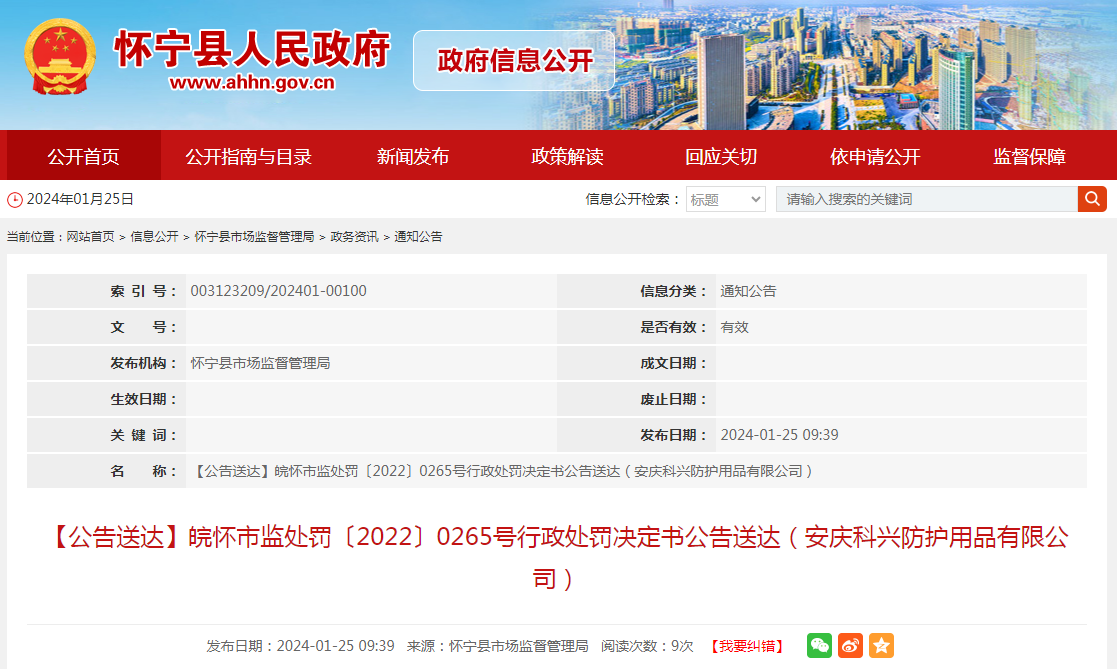The height and width of the screenshot is (669, 1117).
Task: Open the 标题 search type dropdown
Action: click(x=726, y=199)
